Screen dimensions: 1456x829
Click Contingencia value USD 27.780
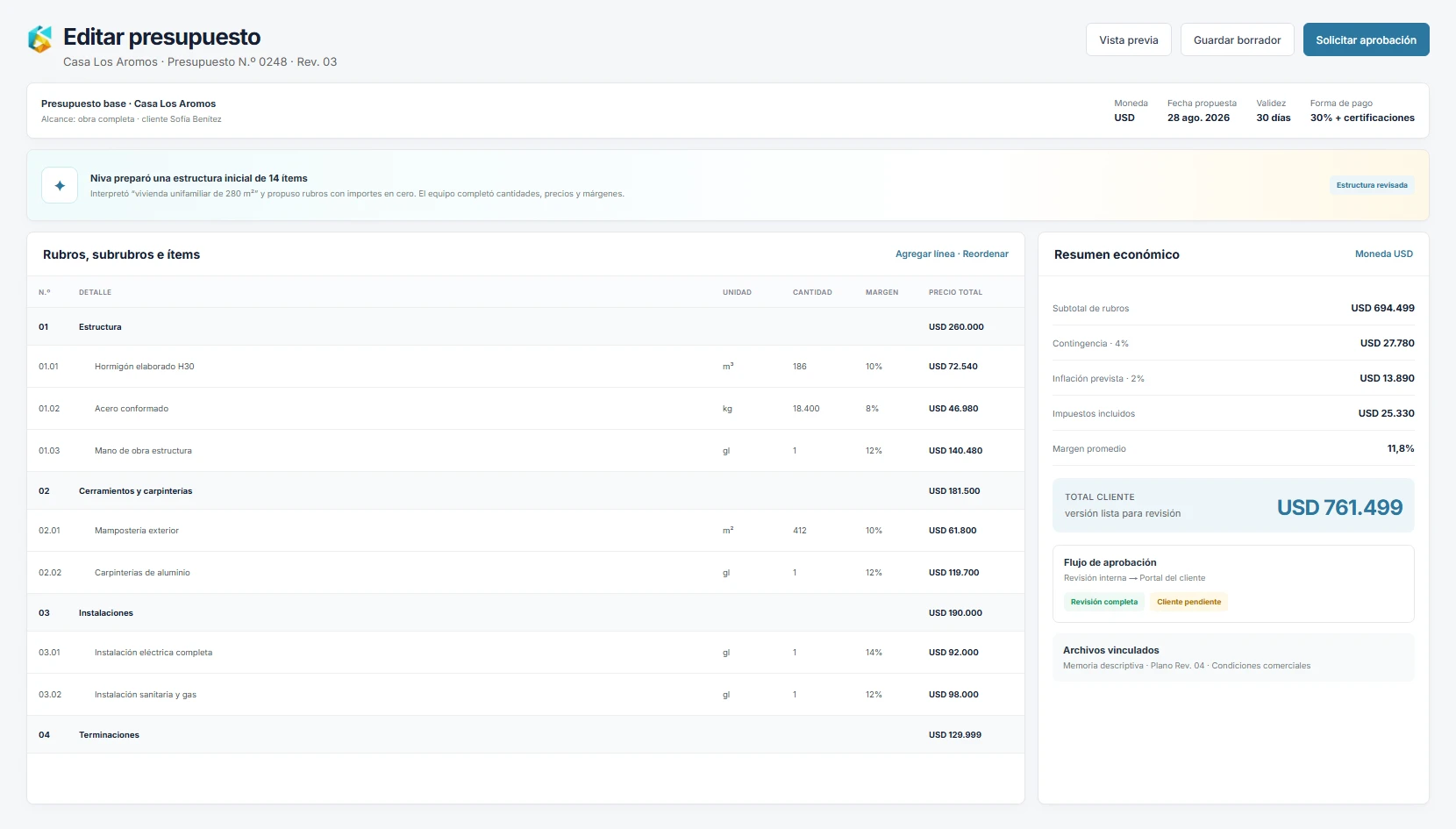tap(1387, 343)
